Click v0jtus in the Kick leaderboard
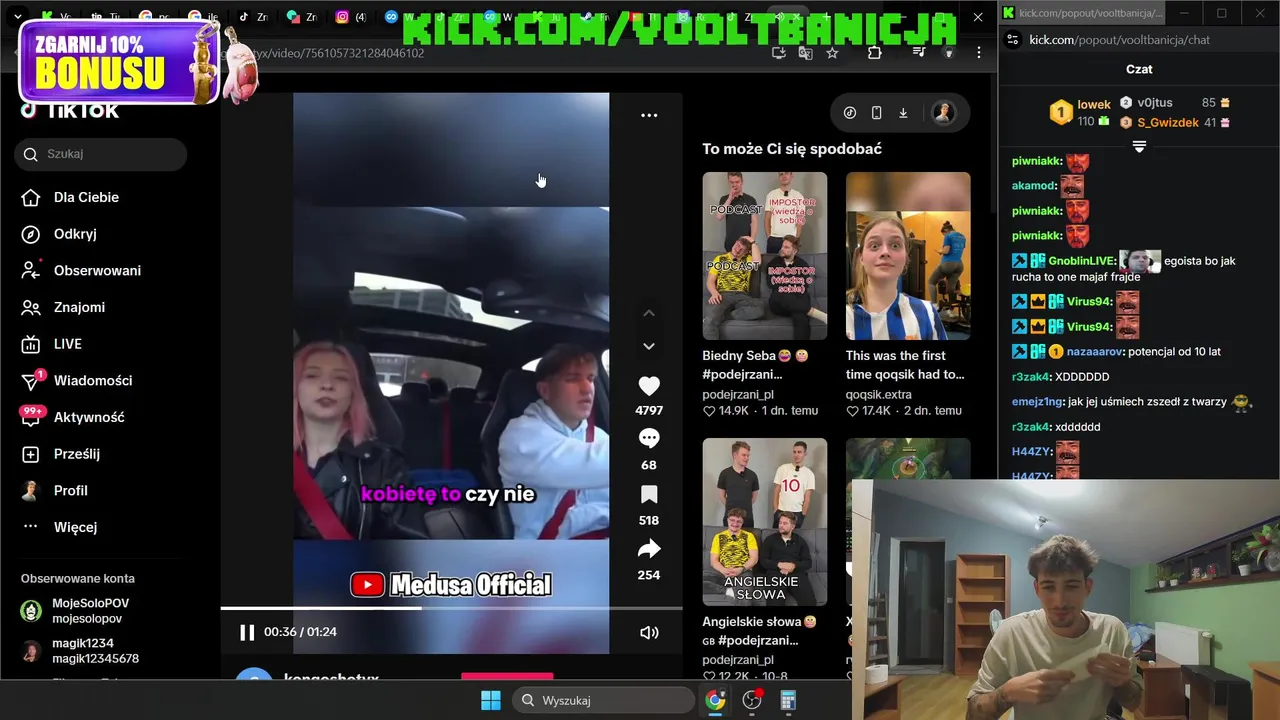Image resolution: width=1280 pixels, height=720 pixels. [1155, 102]
